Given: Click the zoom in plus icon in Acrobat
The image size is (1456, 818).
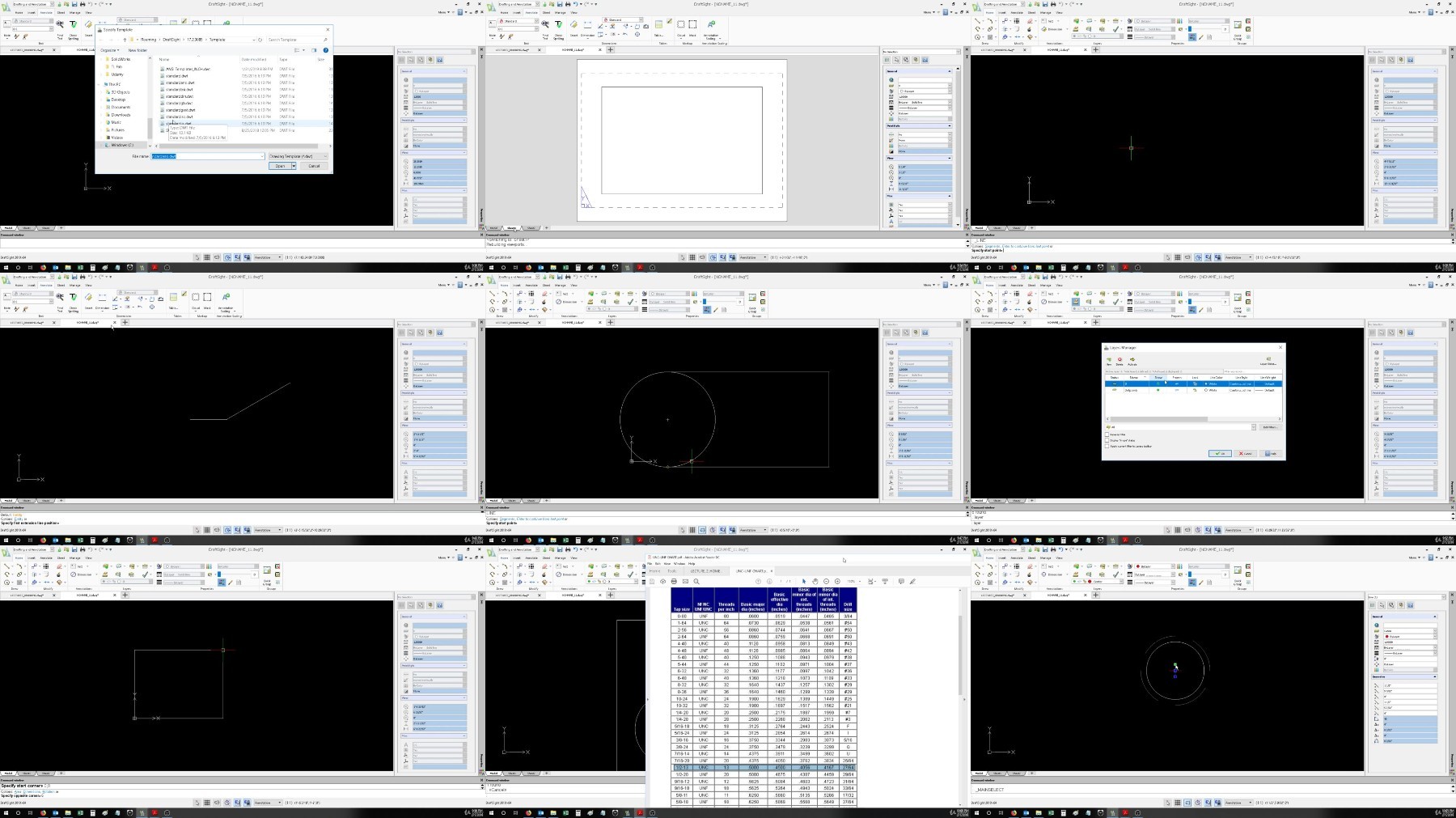Looking at the screenshot, I should point(837,581).
